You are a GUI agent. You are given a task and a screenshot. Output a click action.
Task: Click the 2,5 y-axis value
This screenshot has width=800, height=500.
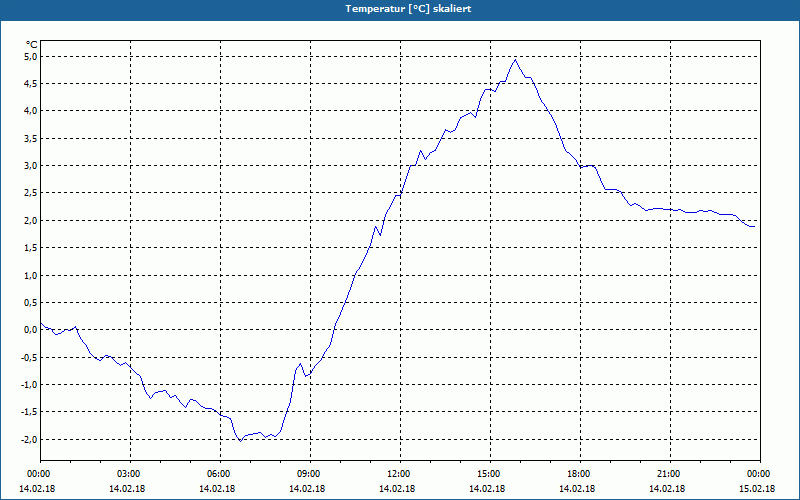pyautogui.click(x=31, y=193)
